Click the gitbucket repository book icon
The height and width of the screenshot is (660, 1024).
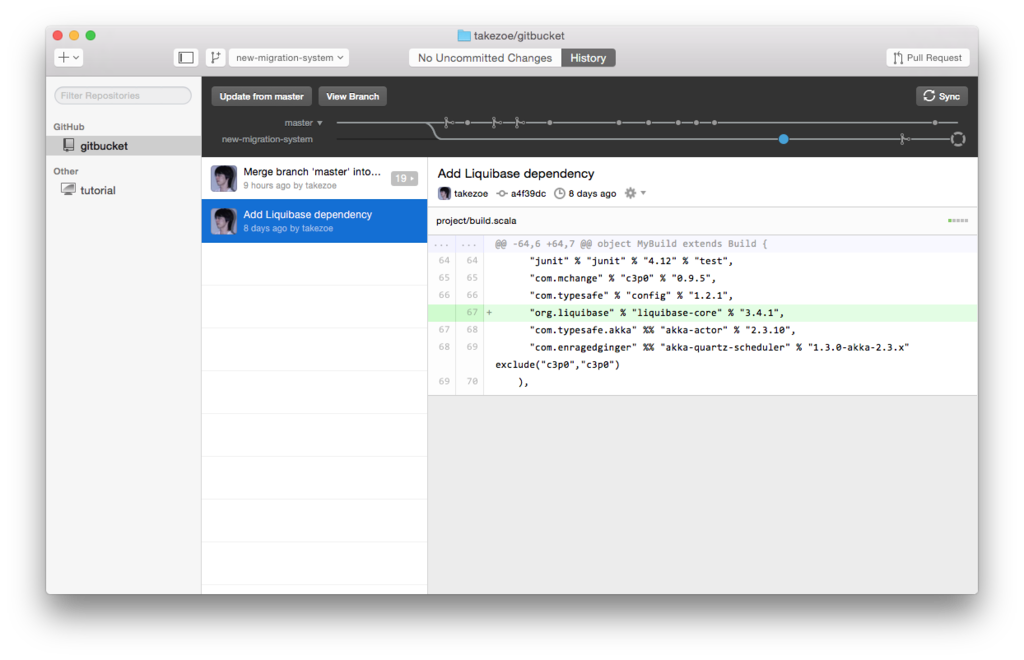point(69,145)
